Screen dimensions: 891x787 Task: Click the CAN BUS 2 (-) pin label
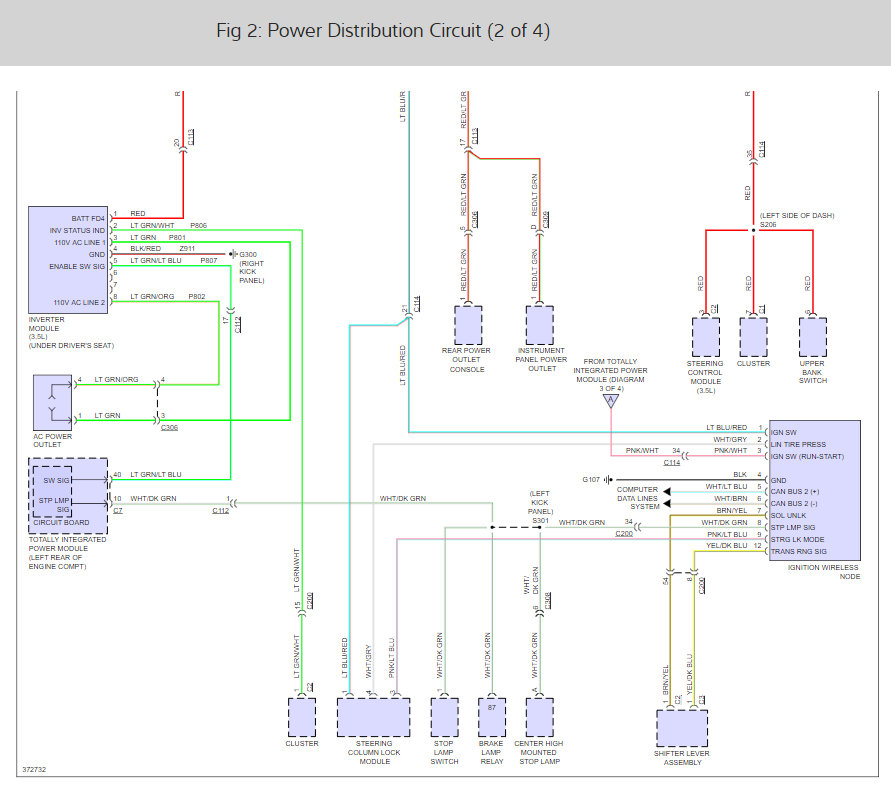click(794, 503)
